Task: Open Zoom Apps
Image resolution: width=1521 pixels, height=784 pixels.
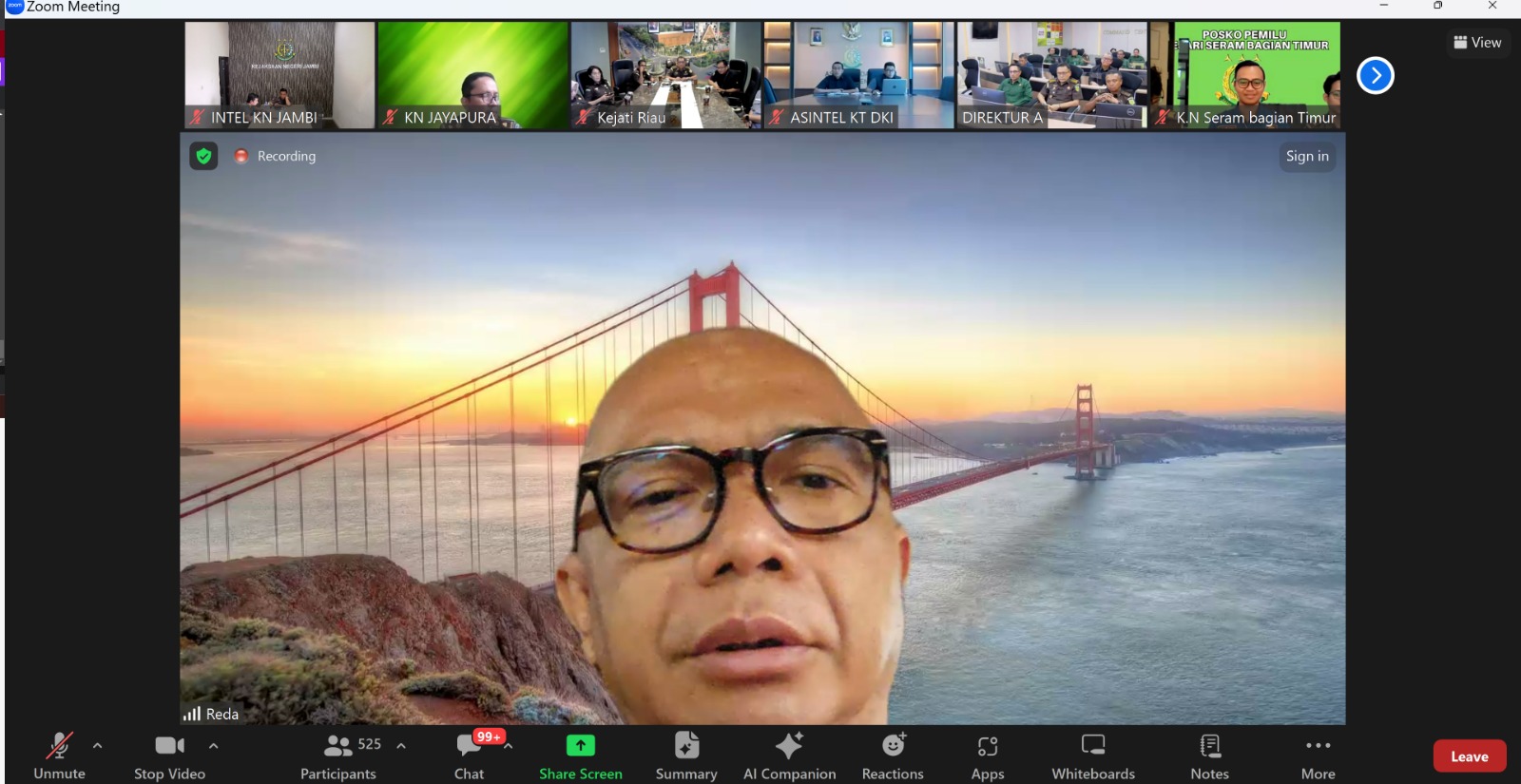Action: 988,755
